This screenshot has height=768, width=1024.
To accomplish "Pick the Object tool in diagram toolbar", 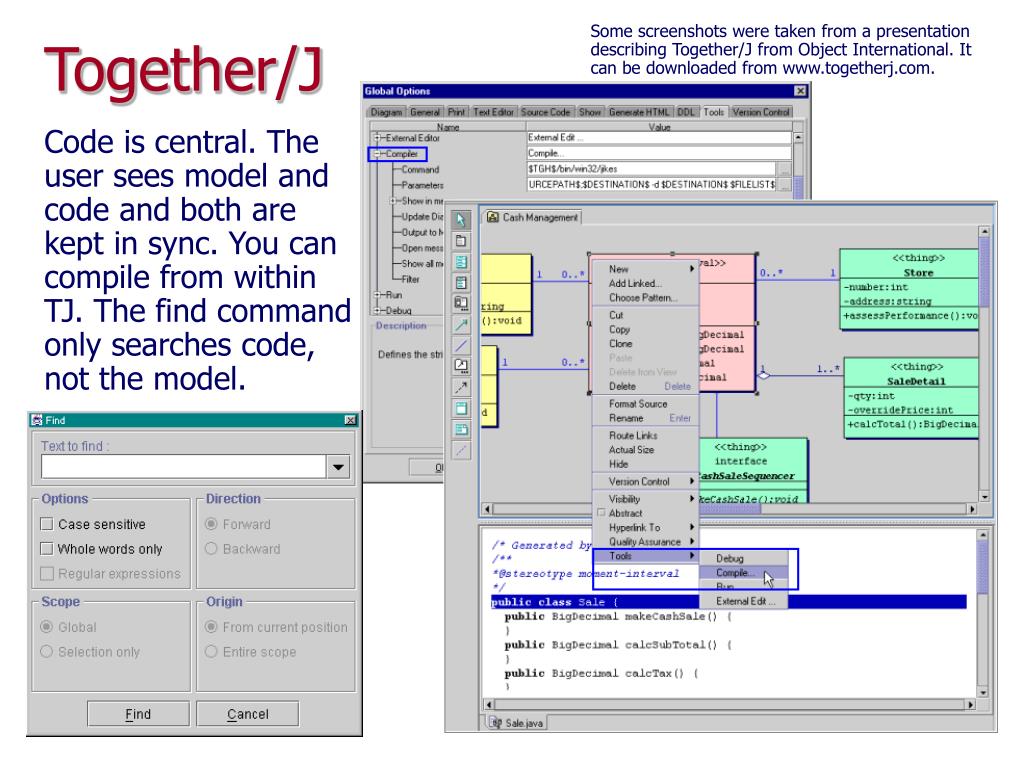I will click(x=461, y=408).
